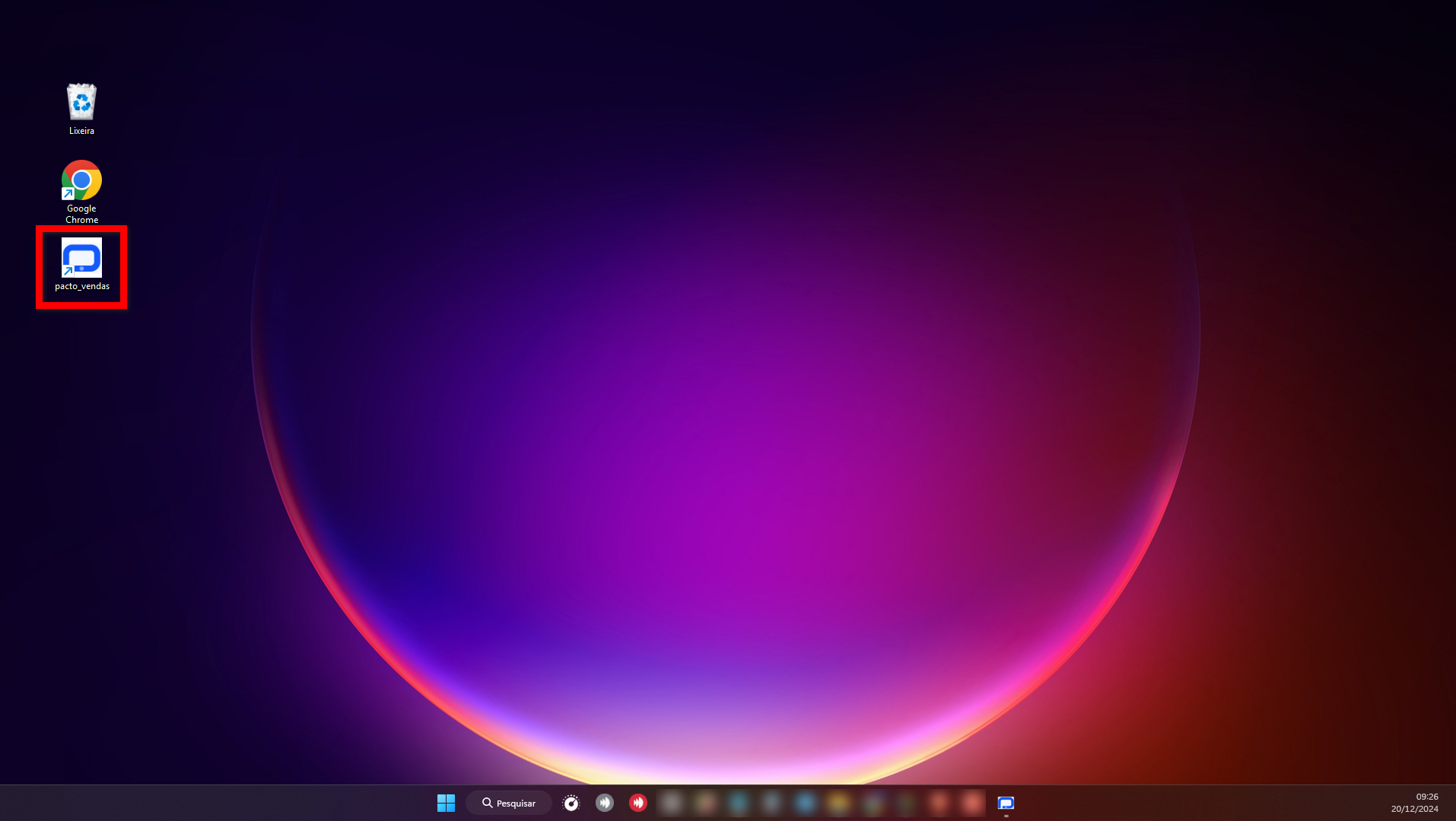The width and height of the screenshot is (1456, 821).
Task: Open the red double-arrow taskbar app
Action: tap(637, 803)
